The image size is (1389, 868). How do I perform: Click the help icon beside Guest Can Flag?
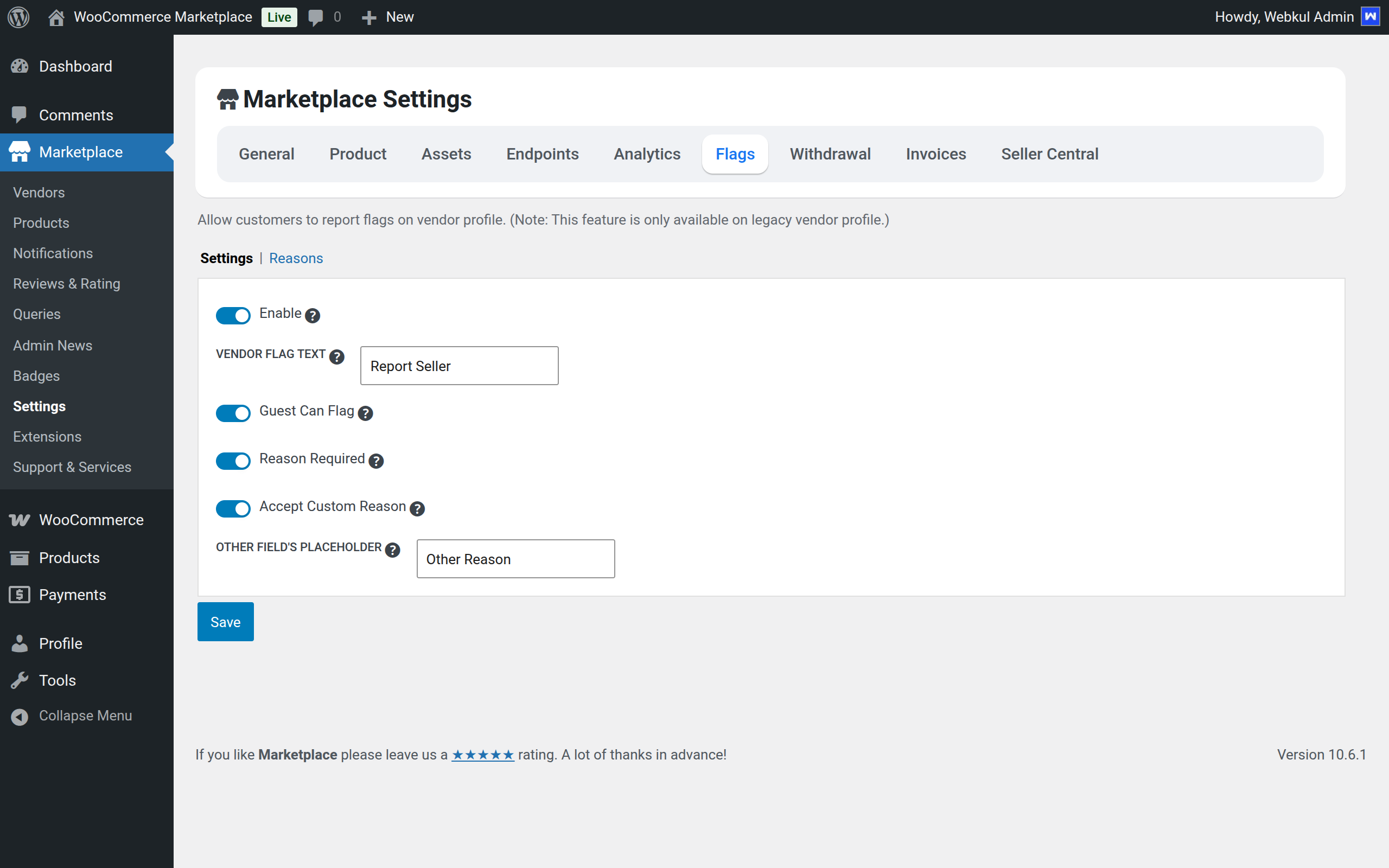[365, 413]
